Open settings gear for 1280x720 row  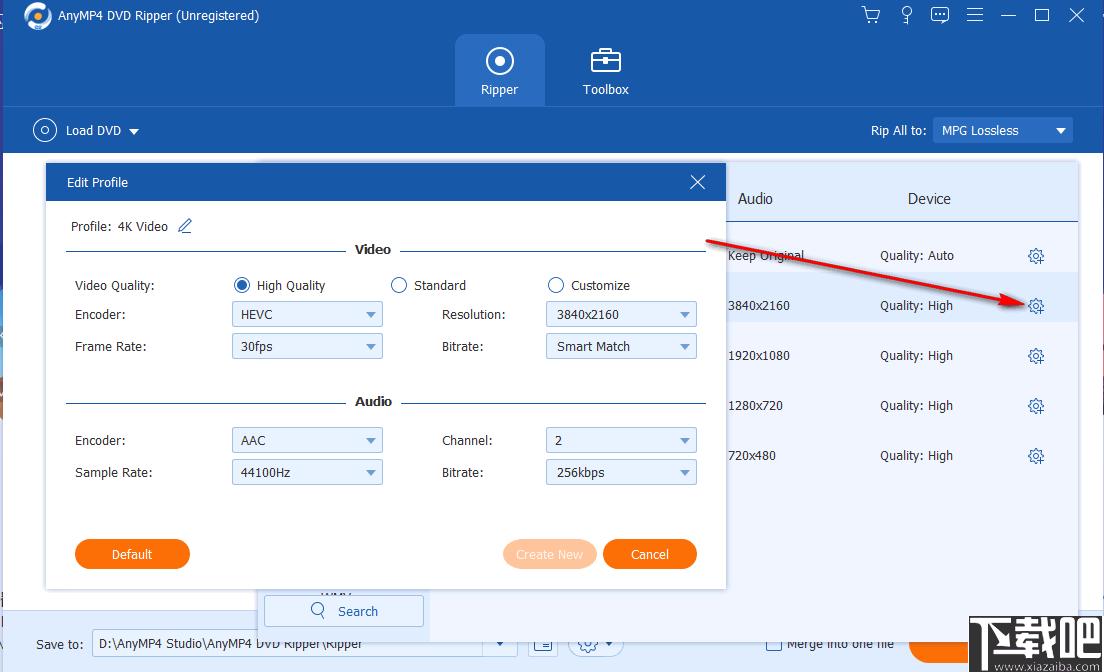click(x=1036, y=406)
